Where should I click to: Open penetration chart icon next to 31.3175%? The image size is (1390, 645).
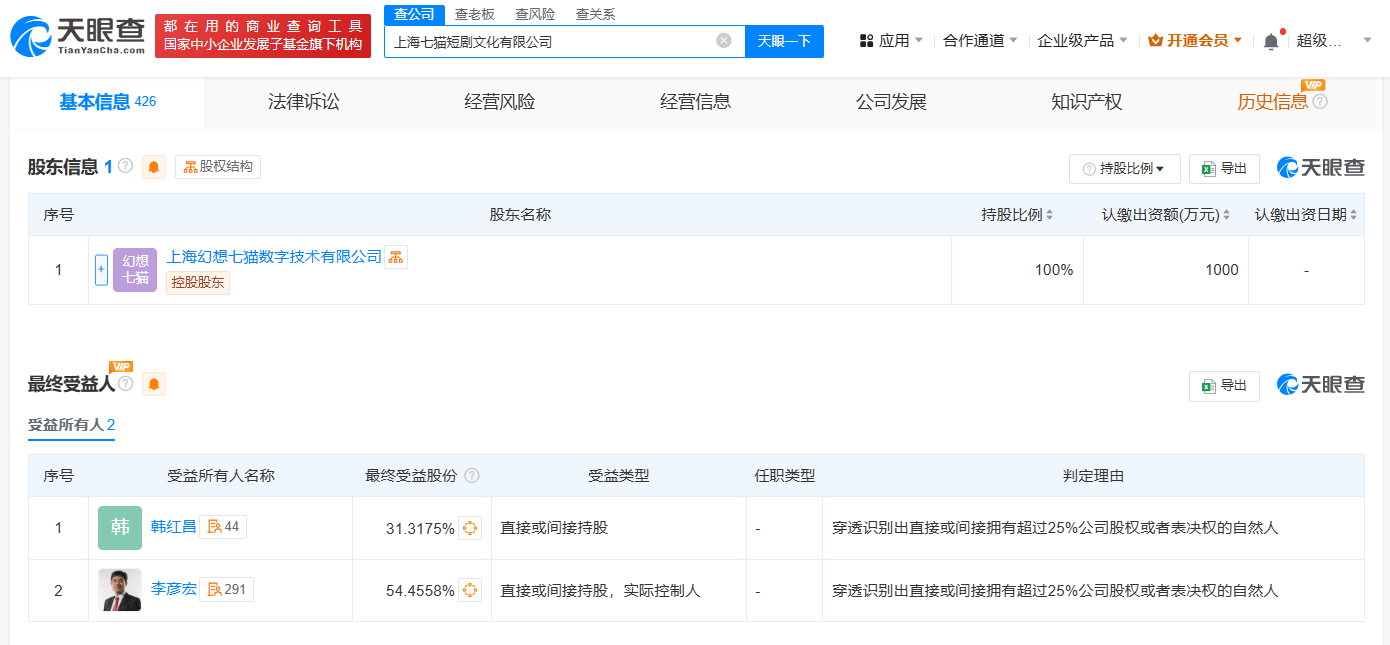[470, 528]
